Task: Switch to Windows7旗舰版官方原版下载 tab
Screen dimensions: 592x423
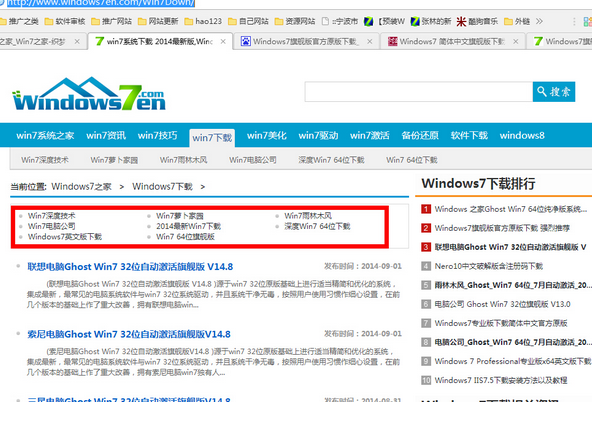Action: click(306, 41)
